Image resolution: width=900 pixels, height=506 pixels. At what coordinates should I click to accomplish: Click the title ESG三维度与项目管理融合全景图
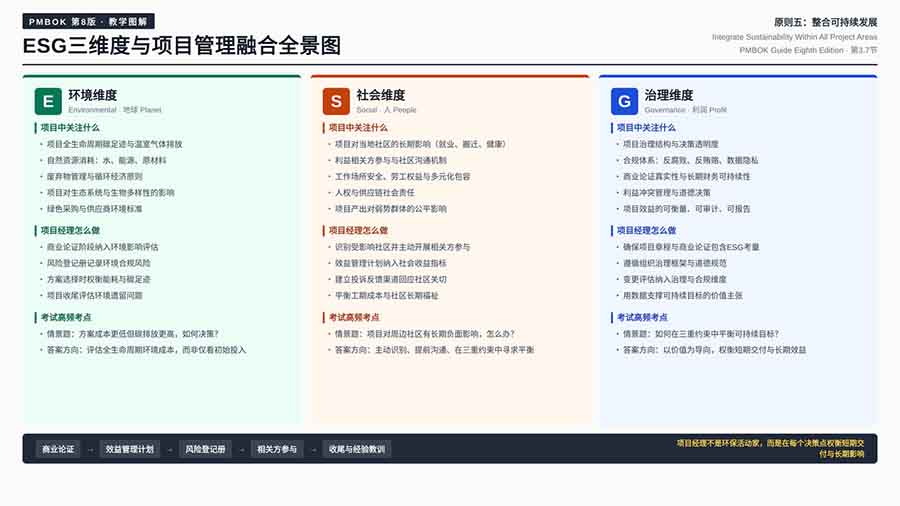[182, 46]
